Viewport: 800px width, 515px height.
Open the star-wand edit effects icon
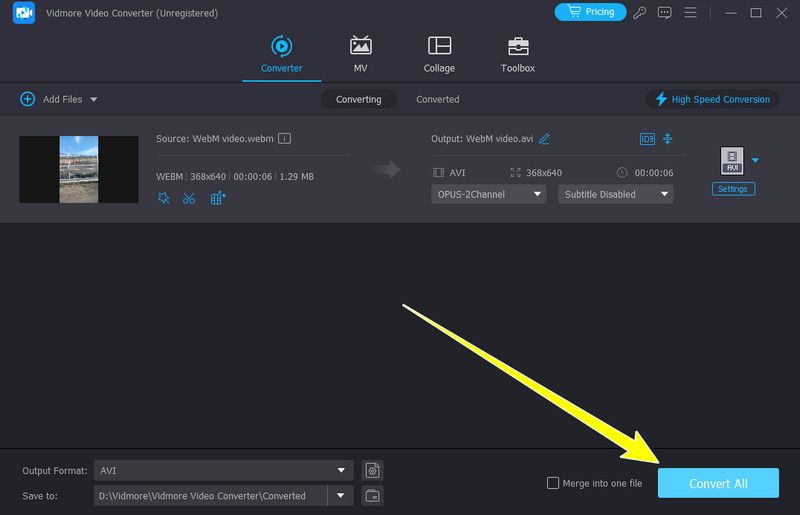(x=164, y=198)
